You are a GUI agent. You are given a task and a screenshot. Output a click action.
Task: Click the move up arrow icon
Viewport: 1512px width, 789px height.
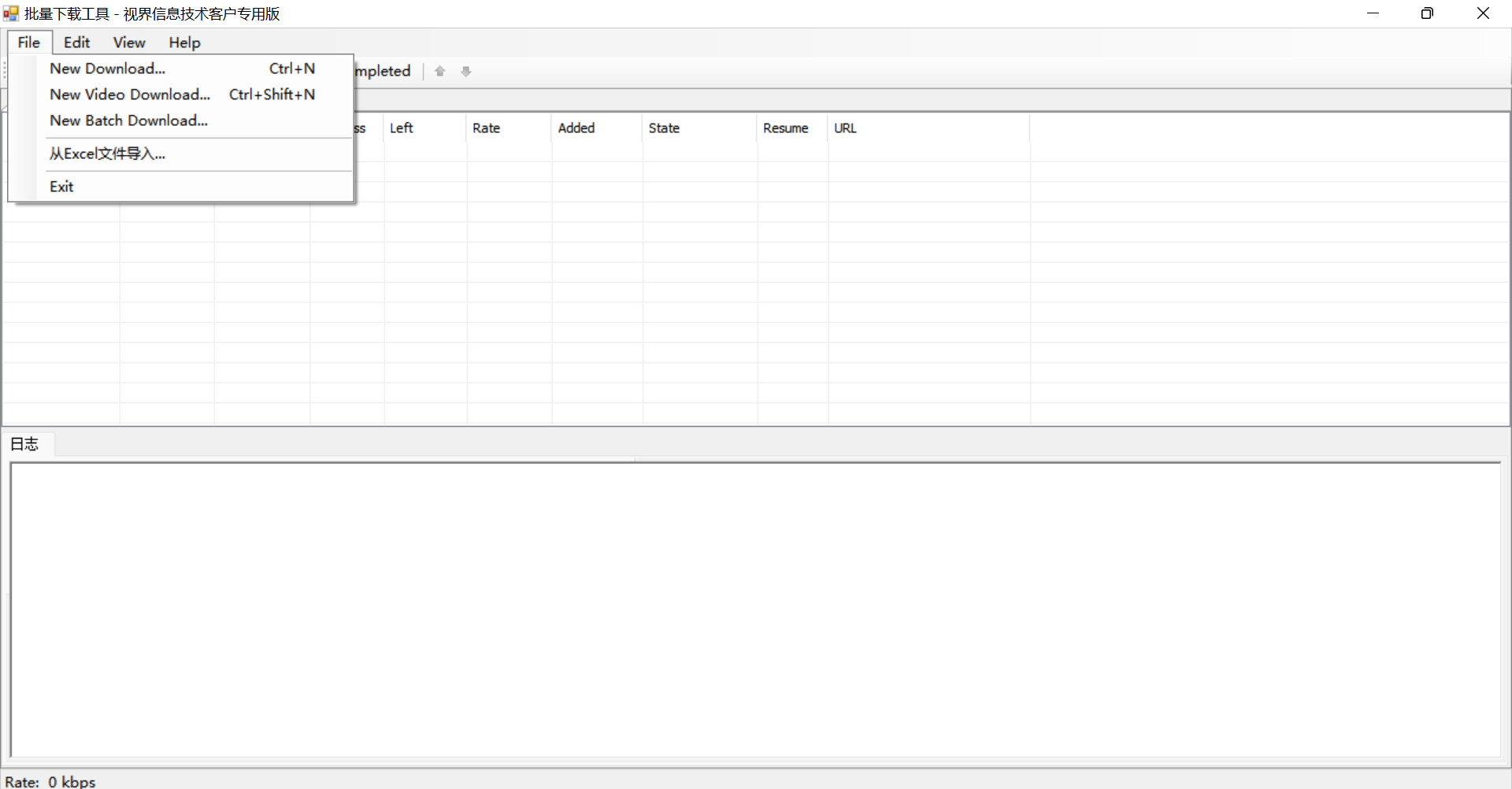440,72
